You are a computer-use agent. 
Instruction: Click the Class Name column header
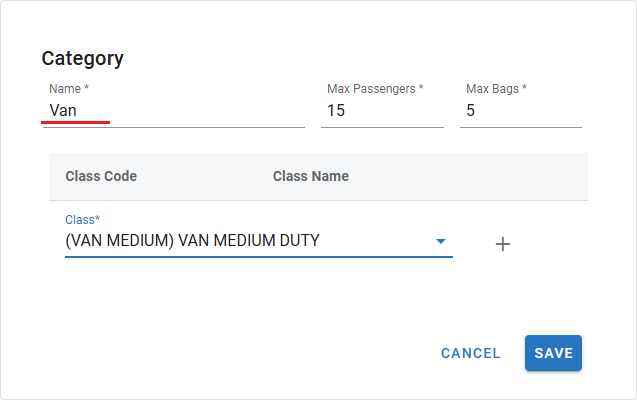(x=310, y=176)
